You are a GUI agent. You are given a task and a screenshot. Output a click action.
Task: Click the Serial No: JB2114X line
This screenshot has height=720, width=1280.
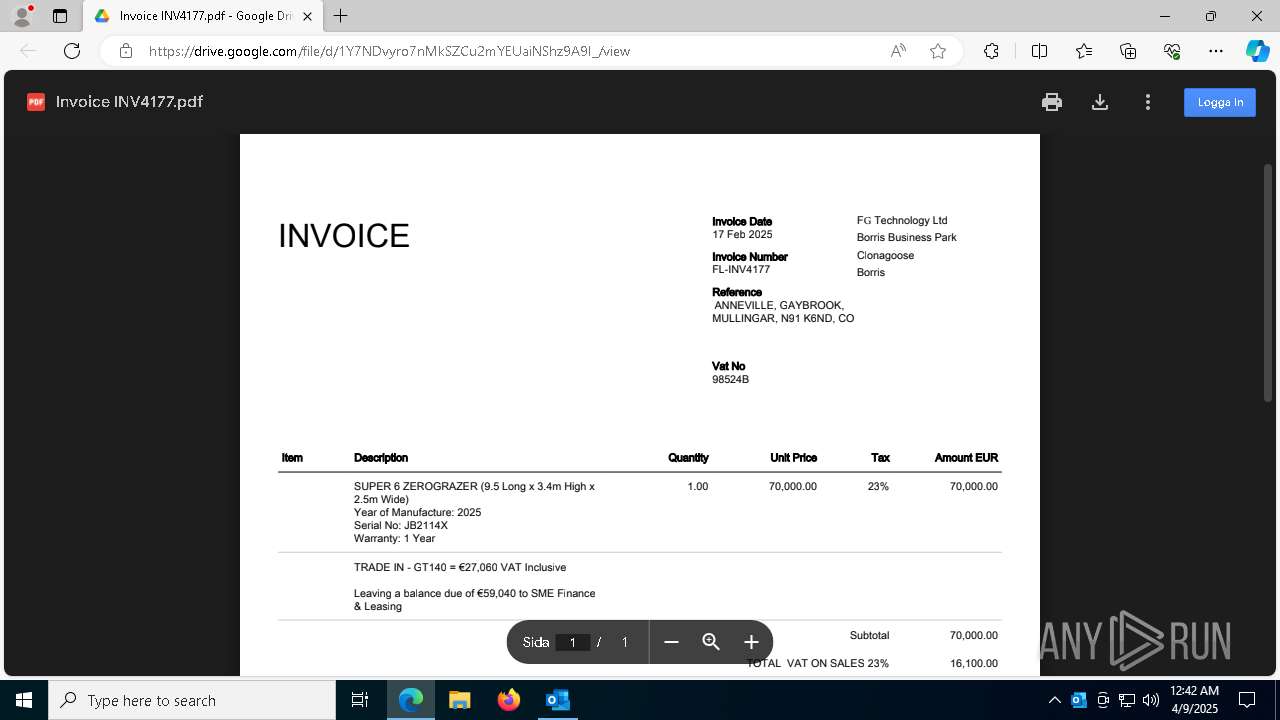401,525
